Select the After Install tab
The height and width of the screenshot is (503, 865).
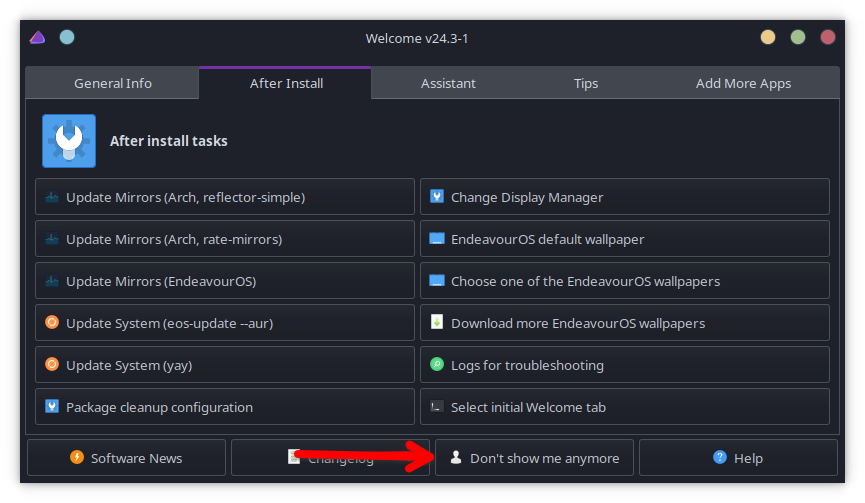click(x=285, y=83)
